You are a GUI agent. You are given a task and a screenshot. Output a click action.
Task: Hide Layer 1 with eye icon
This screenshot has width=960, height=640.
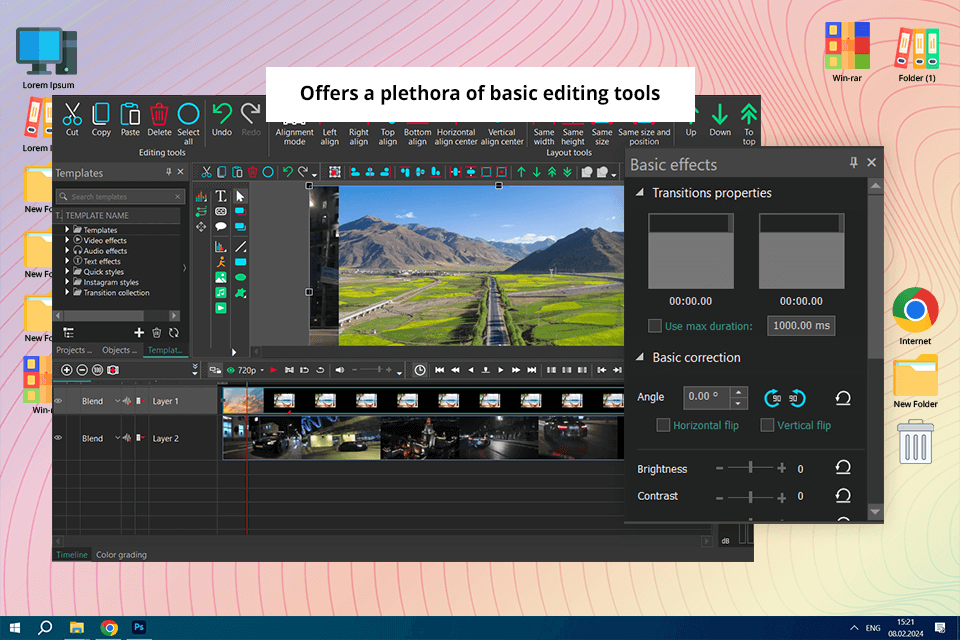(x=59, y=401)
